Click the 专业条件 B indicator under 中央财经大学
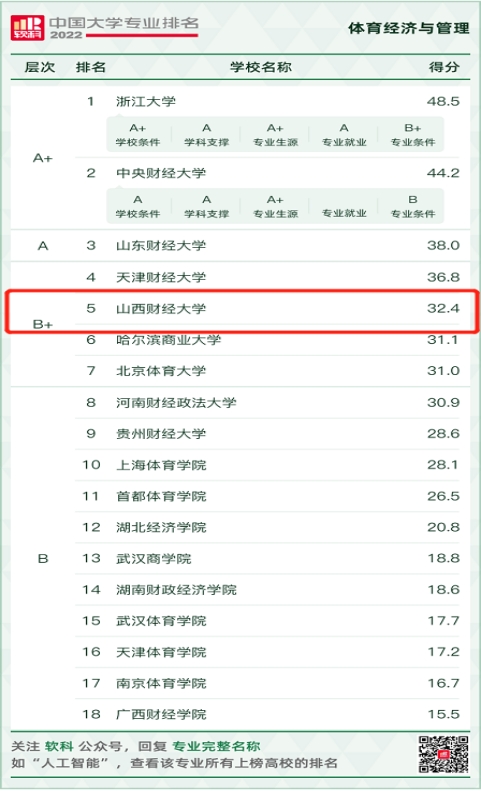The height and width of the screenshot is (791, 481). [413, 206]
